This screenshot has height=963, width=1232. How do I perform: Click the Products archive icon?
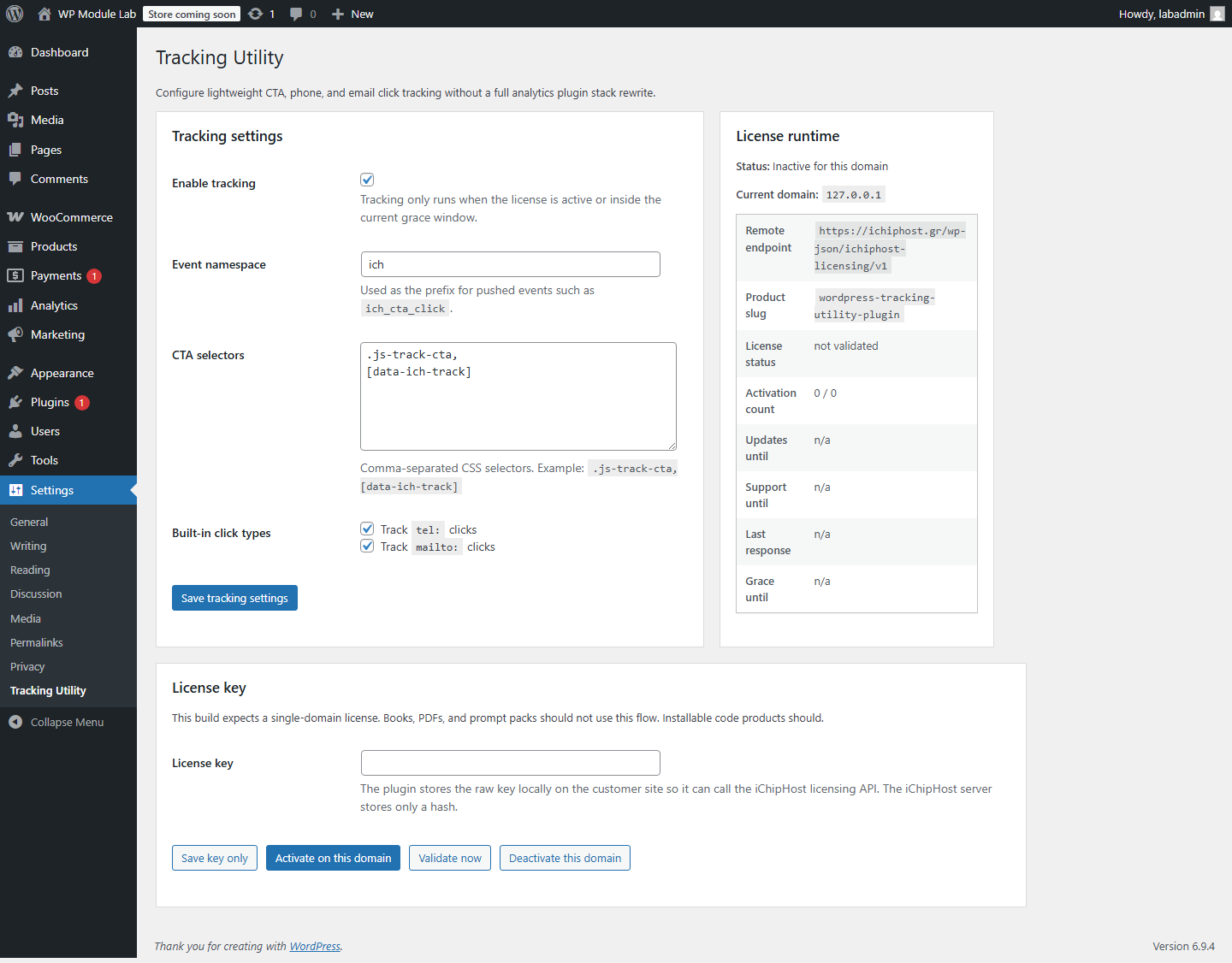(15, 246)
